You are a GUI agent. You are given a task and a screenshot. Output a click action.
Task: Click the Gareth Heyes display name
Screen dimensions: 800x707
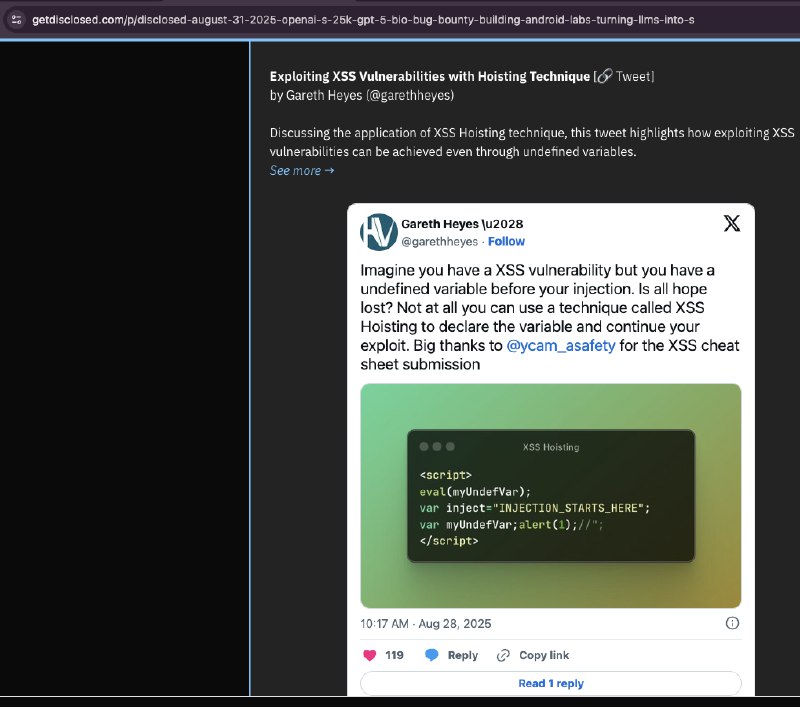[x=442, y=223]
